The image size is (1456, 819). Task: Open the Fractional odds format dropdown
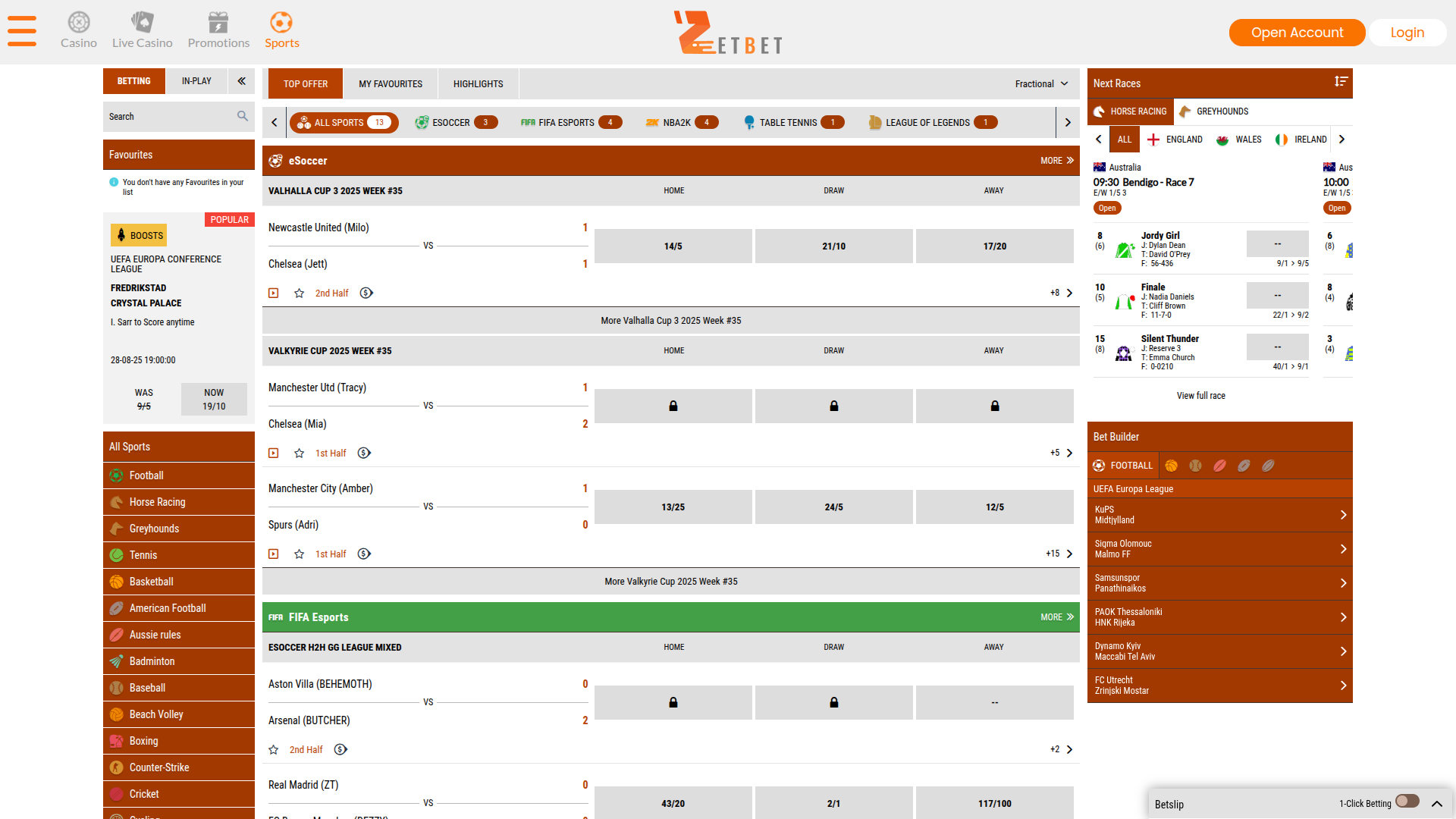(x=1041, y=84)
